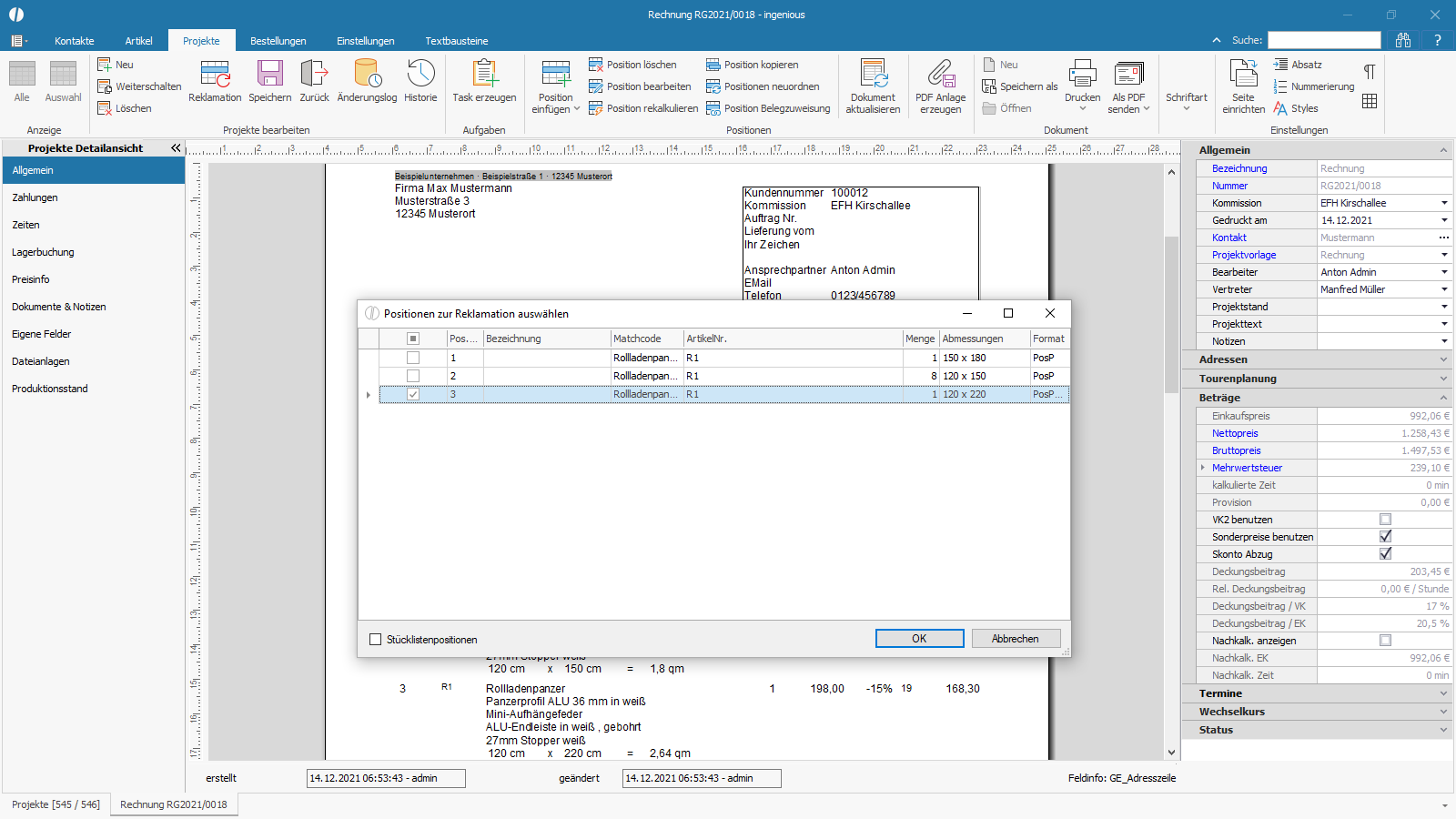Open the Kontakte ribbon tab
Image resolution: width=1456 pixels, height=819 pixels.
(x=75, y=41)
